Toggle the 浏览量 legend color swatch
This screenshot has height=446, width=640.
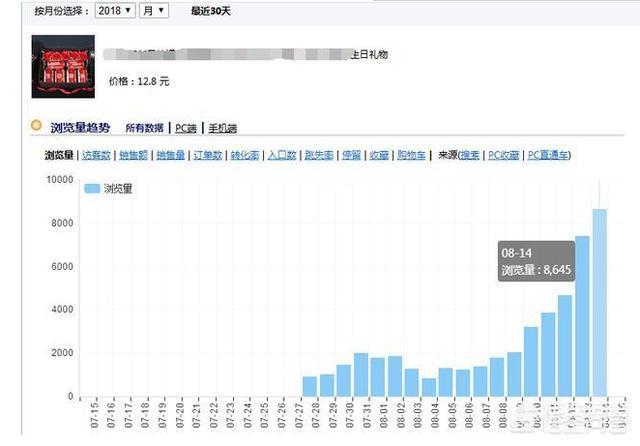click(92, 189)
